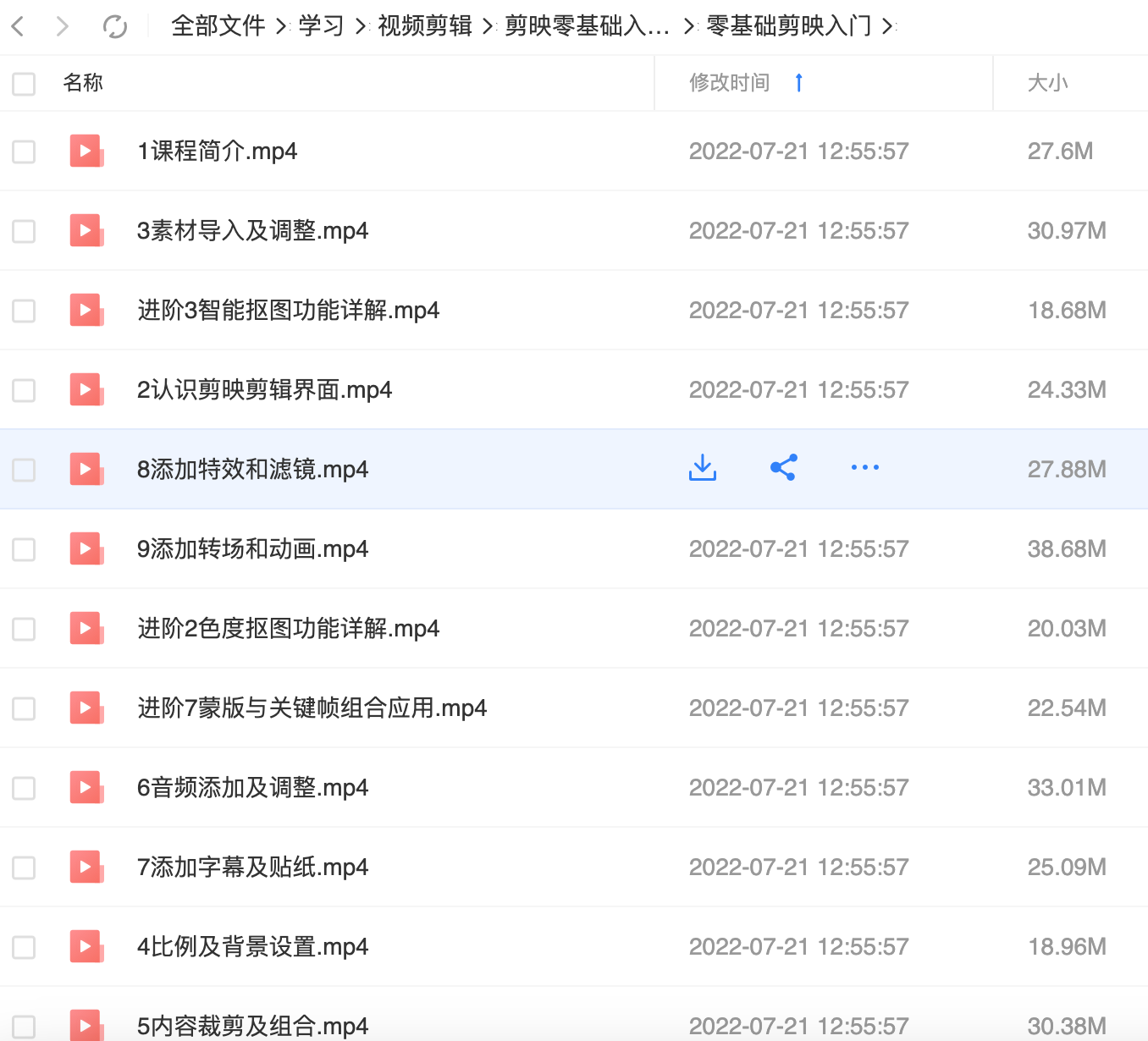
Task: Click modified time of 2认识剪映剪辑界面.mp4
Action: (798, 390)
